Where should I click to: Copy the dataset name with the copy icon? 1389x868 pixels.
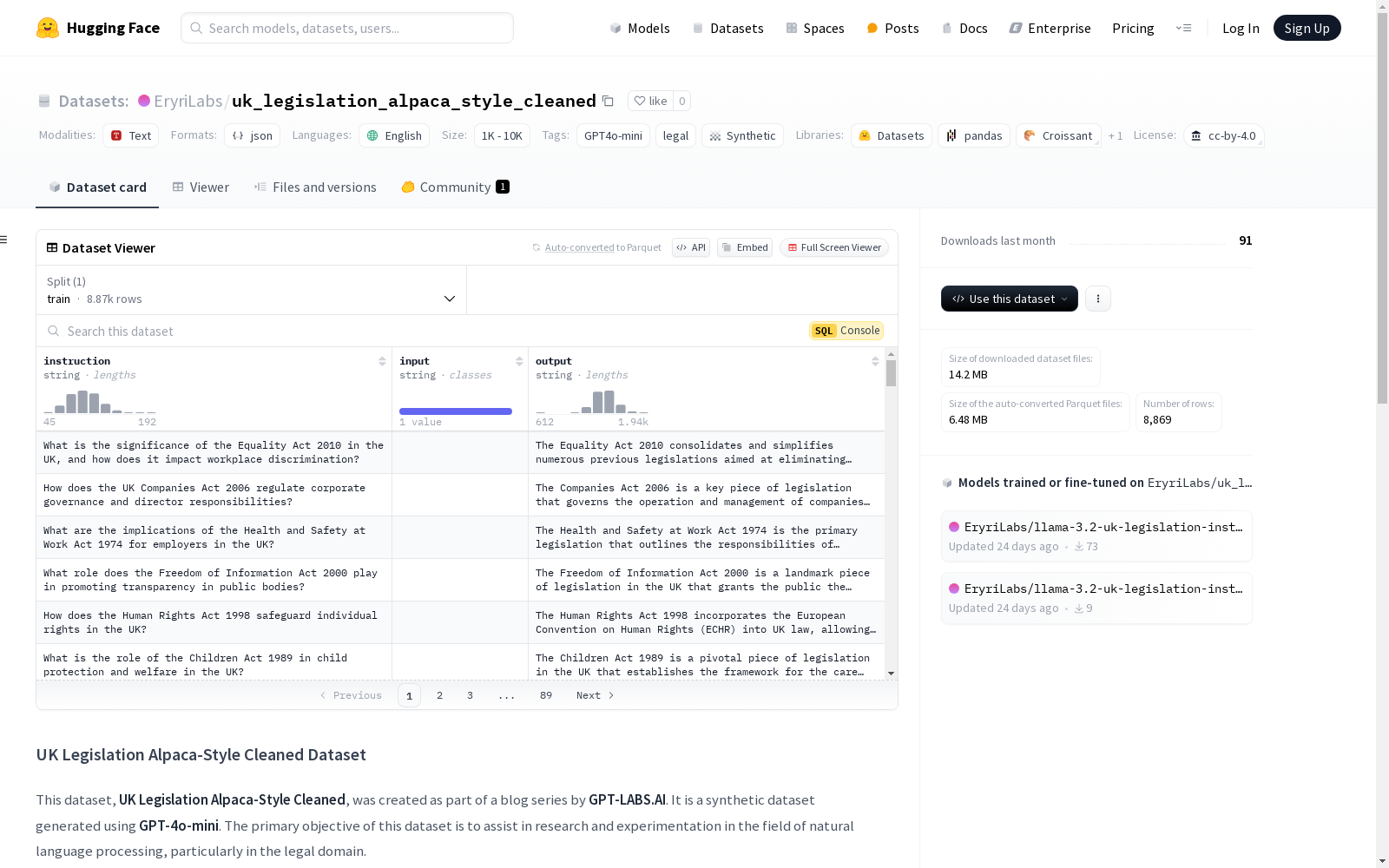[609, 101]
